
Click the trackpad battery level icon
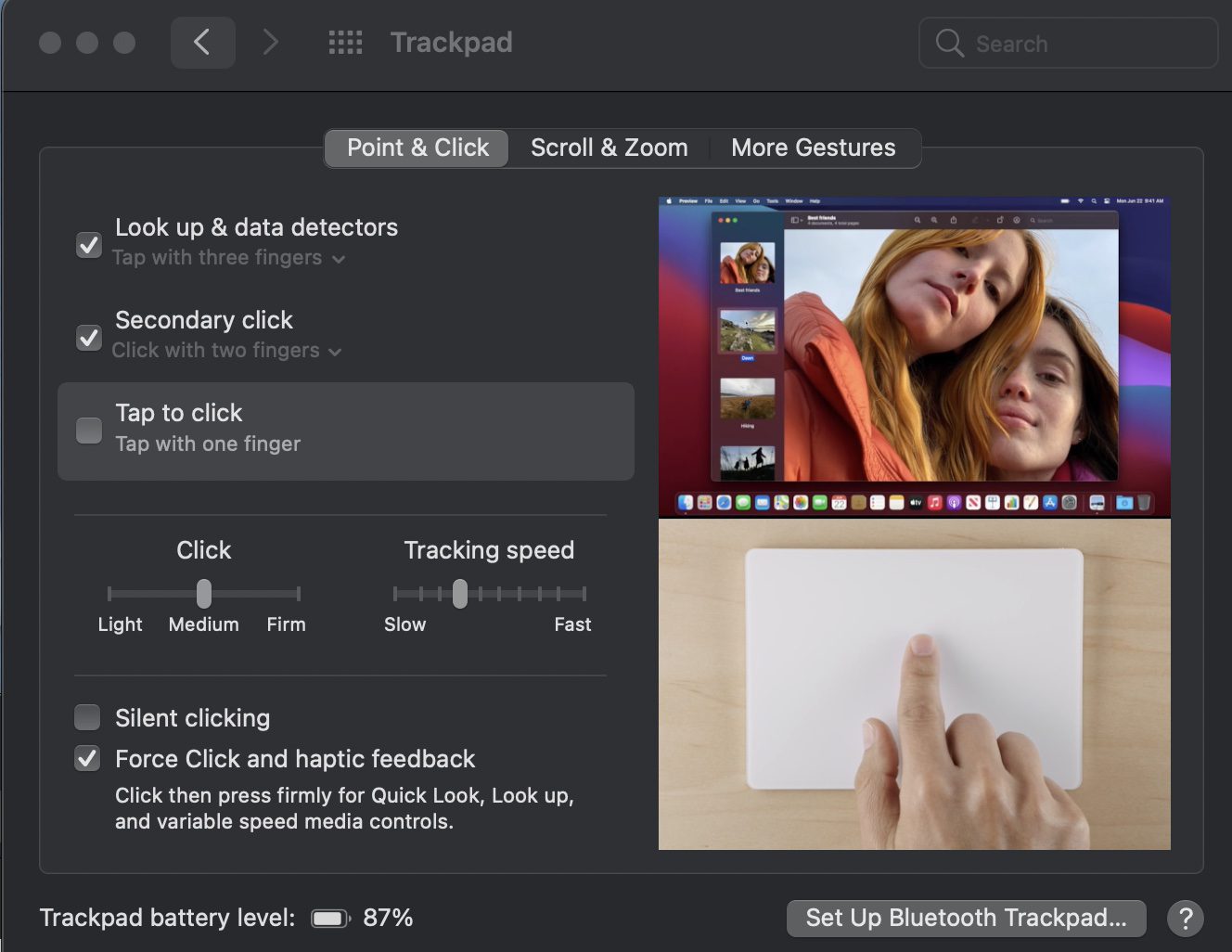click(329, 919)
